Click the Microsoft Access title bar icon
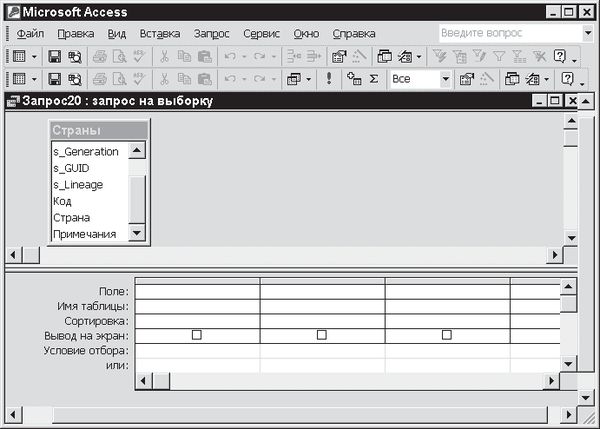The height and width of the screenshot is (429, 600). point(12,11)
